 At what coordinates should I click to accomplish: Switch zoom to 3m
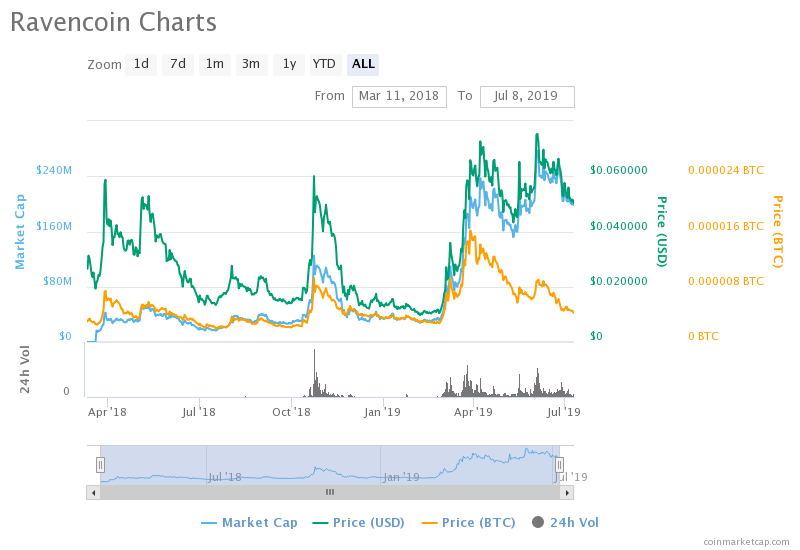(251, 64)
